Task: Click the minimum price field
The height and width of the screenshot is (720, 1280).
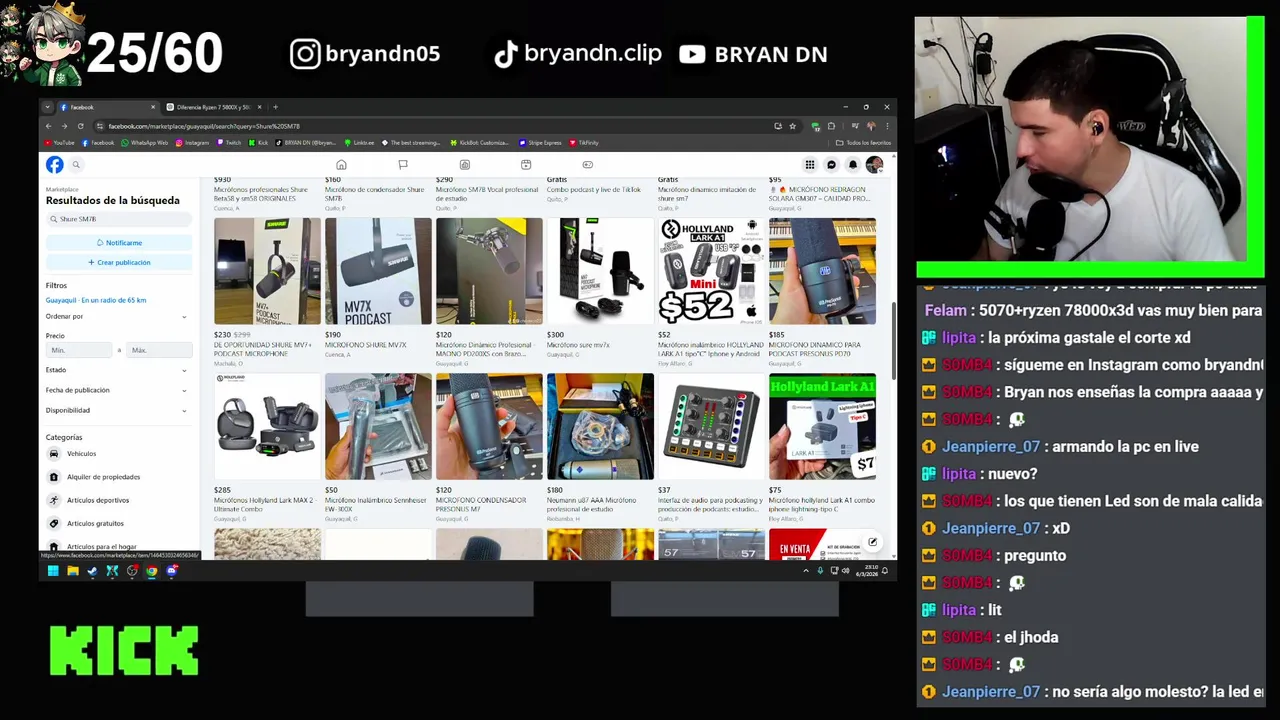Action: pyautogui.click(x=80, y=350)
